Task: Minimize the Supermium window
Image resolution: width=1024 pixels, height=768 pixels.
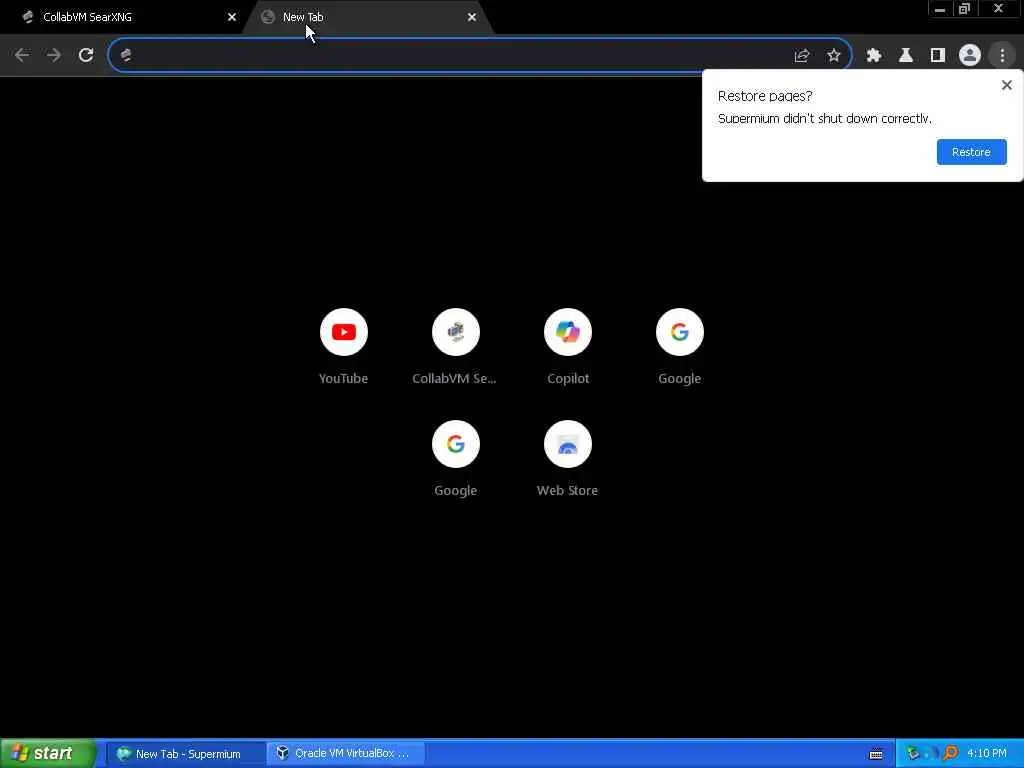Action: 940,9
